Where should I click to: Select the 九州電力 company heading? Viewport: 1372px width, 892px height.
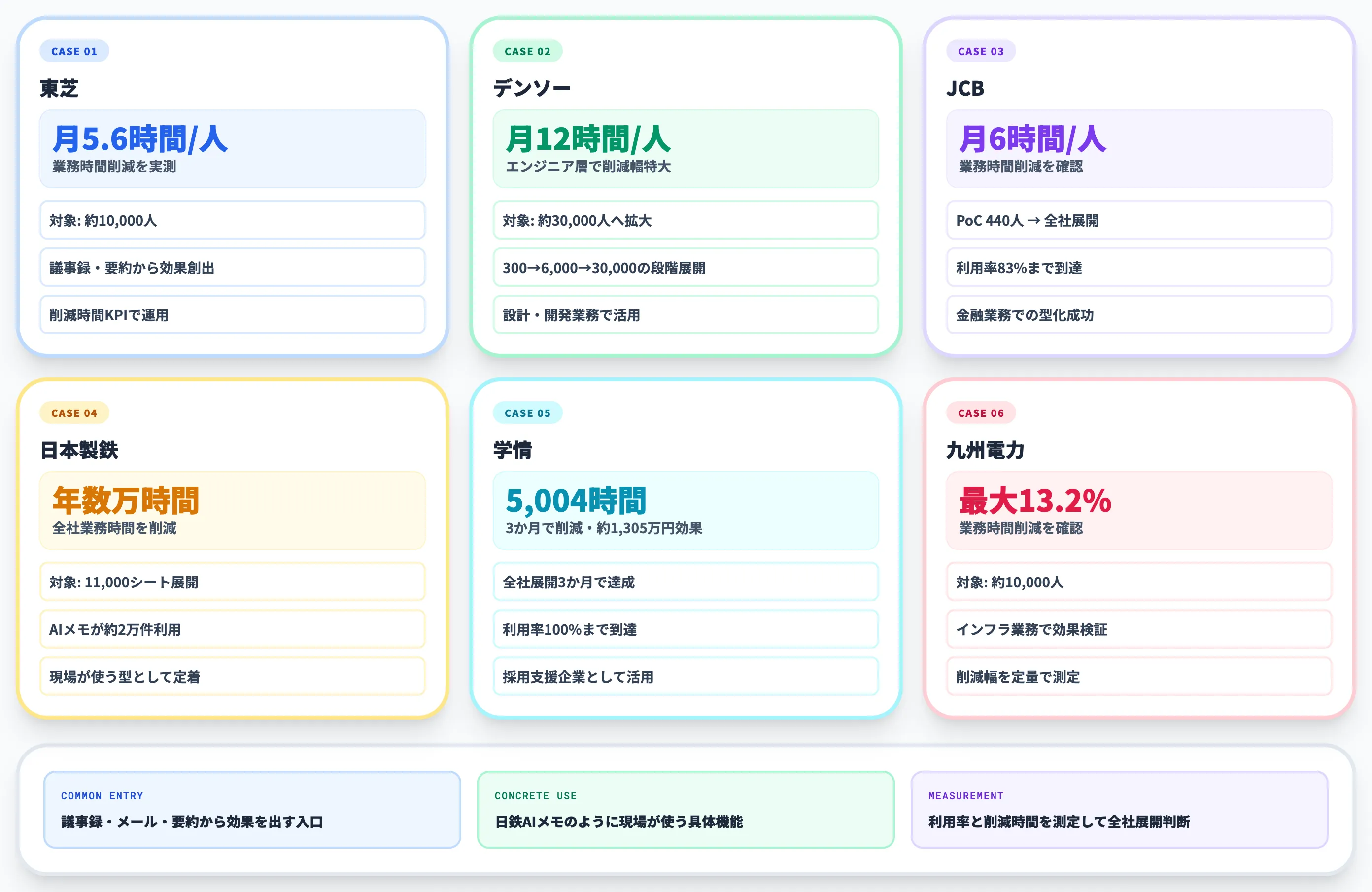coord(986,450)
